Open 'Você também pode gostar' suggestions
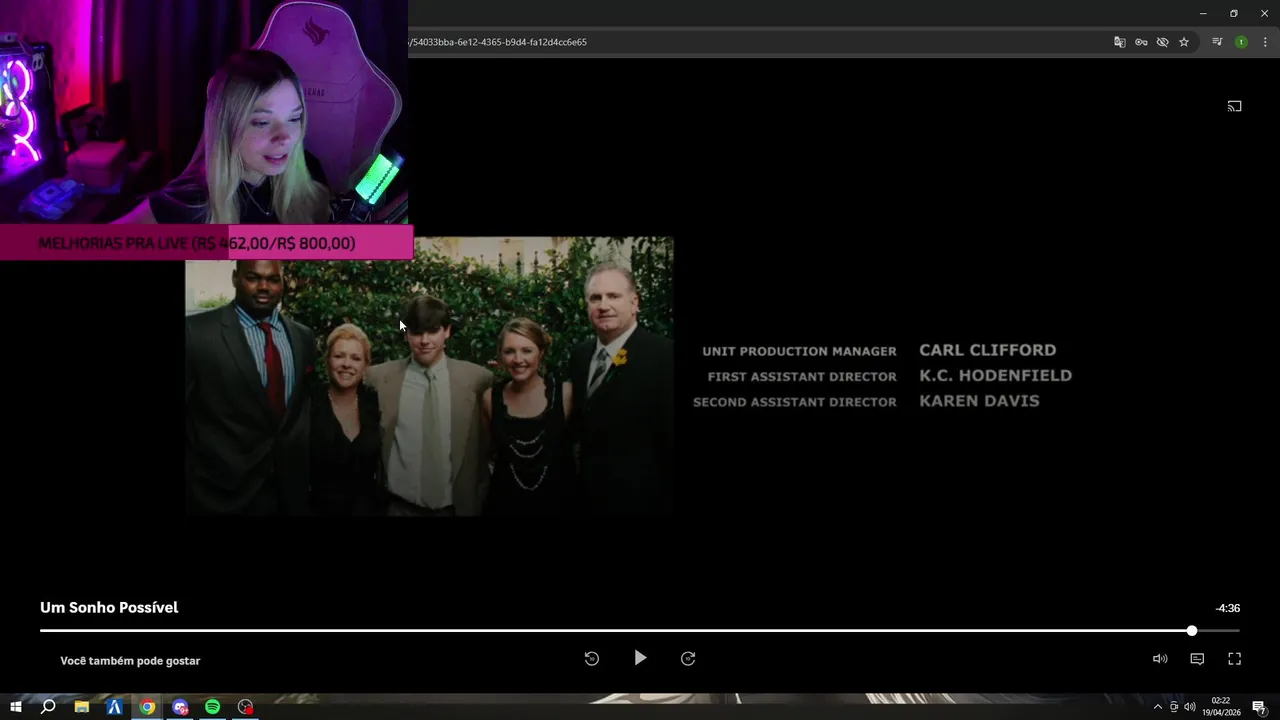This screenshot has height=720, width=1280. click(130, 661)
